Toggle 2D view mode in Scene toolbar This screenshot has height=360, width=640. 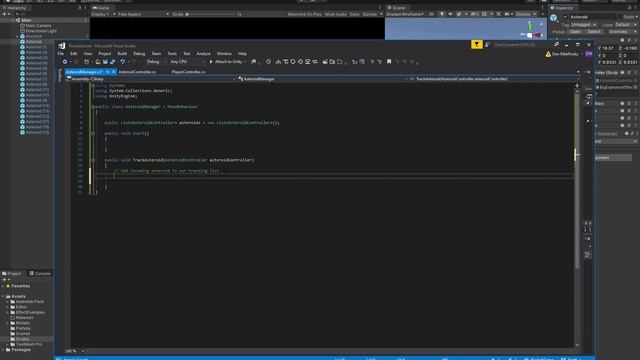click(x=431, y=14)
